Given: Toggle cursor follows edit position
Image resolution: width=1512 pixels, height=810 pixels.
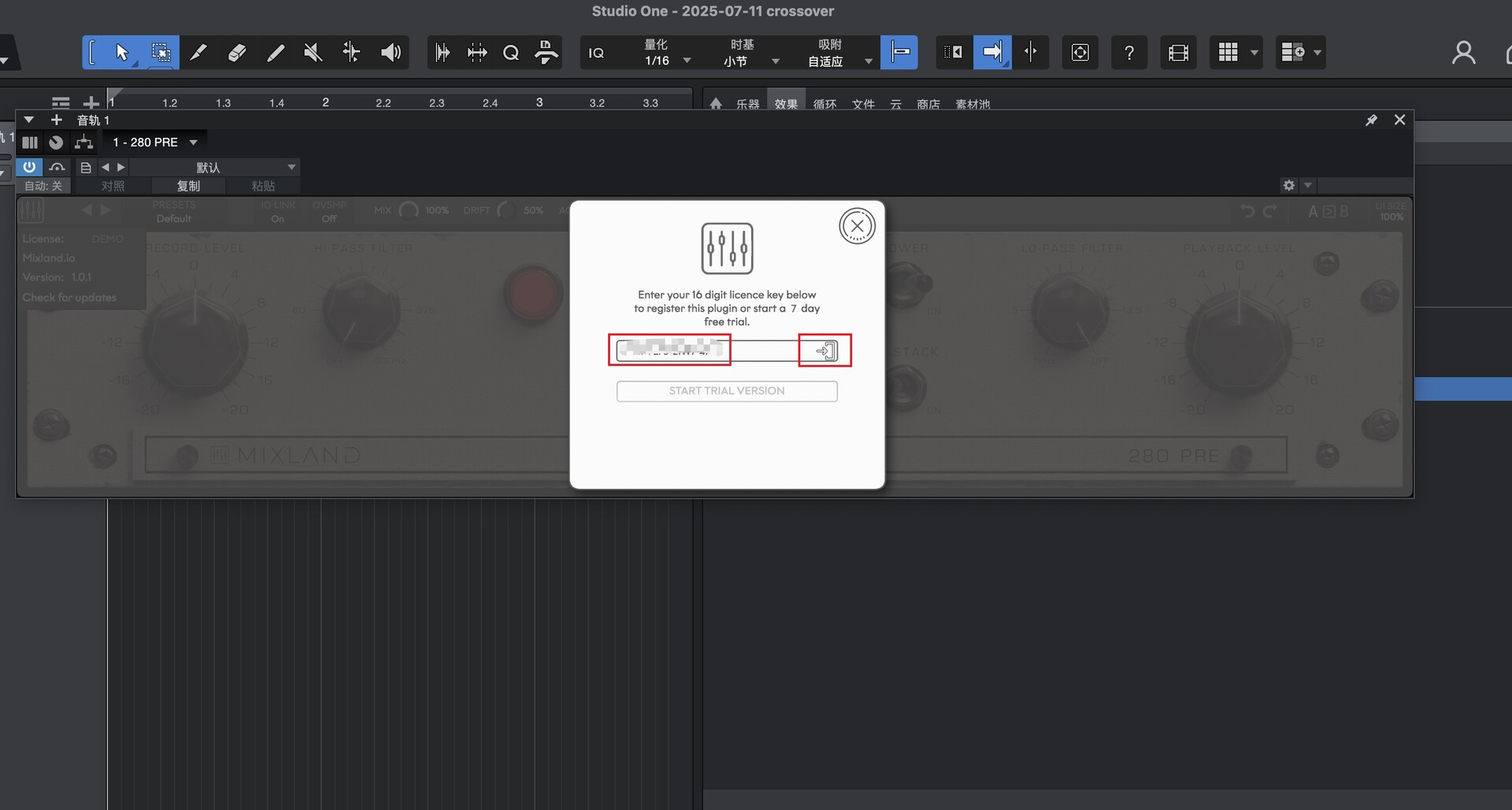Looking at the screenshot, I should (1030, 53).
